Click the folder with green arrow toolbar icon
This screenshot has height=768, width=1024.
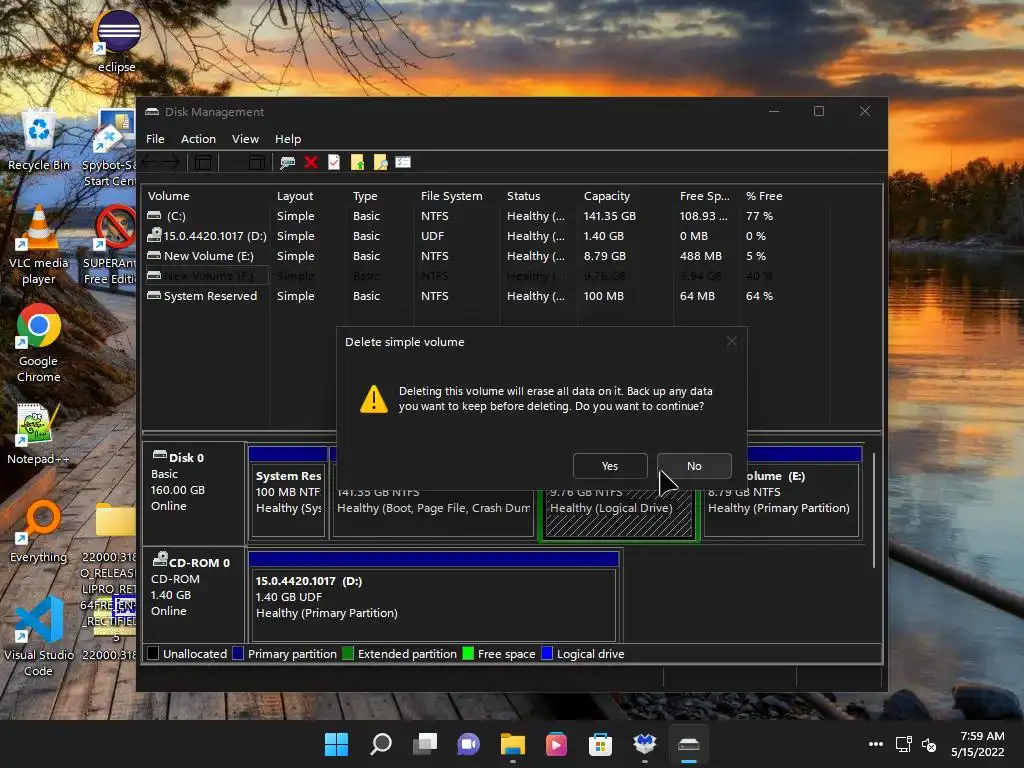coord(357,162)
